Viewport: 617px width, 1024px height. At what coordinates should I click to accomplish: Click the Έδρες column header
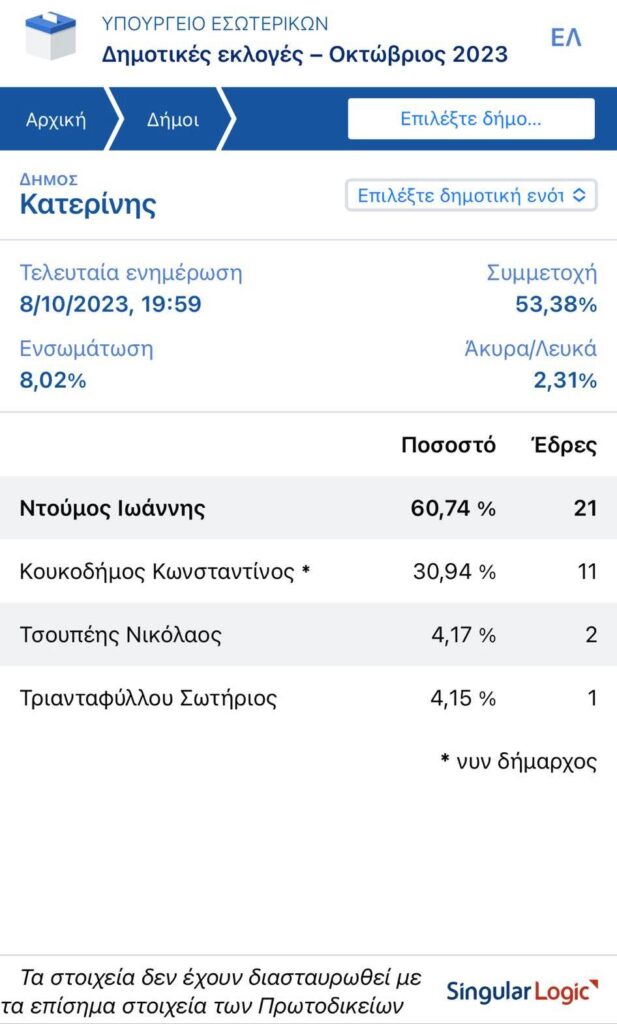565,445
